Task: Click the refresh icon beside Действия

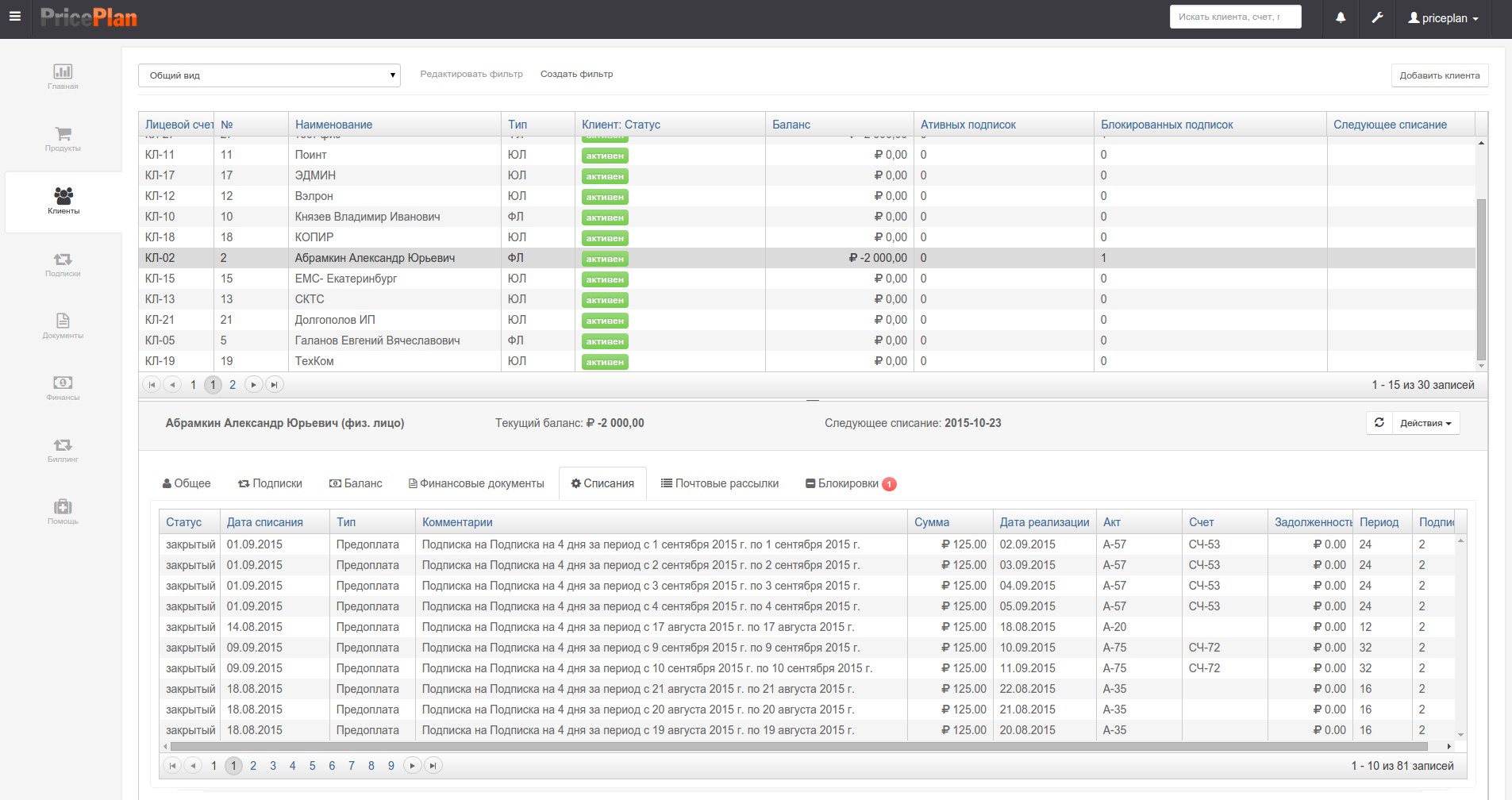Action: tap(1379, 423)
